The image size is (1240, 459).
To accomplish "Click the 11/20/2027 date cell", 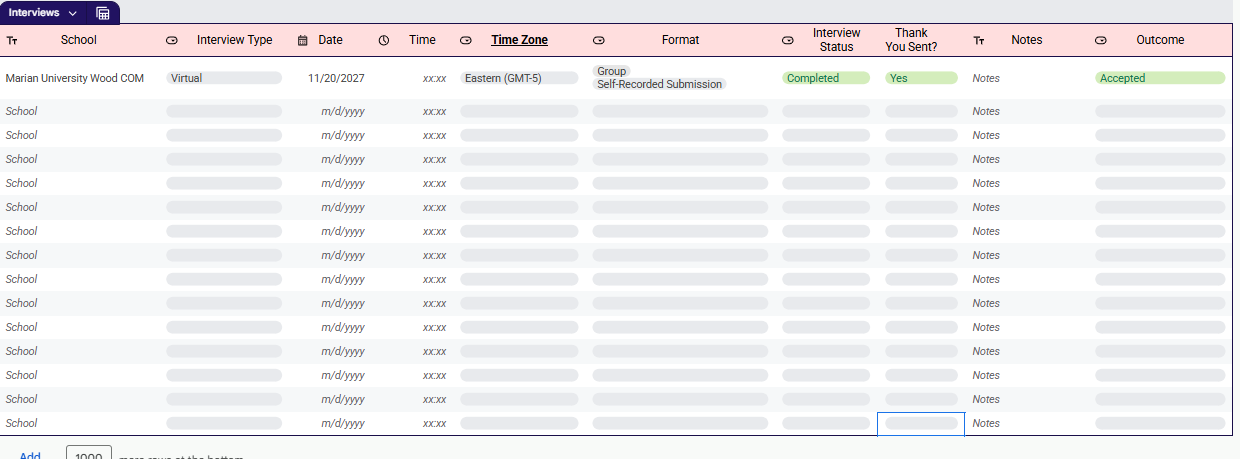I will 336,78.
